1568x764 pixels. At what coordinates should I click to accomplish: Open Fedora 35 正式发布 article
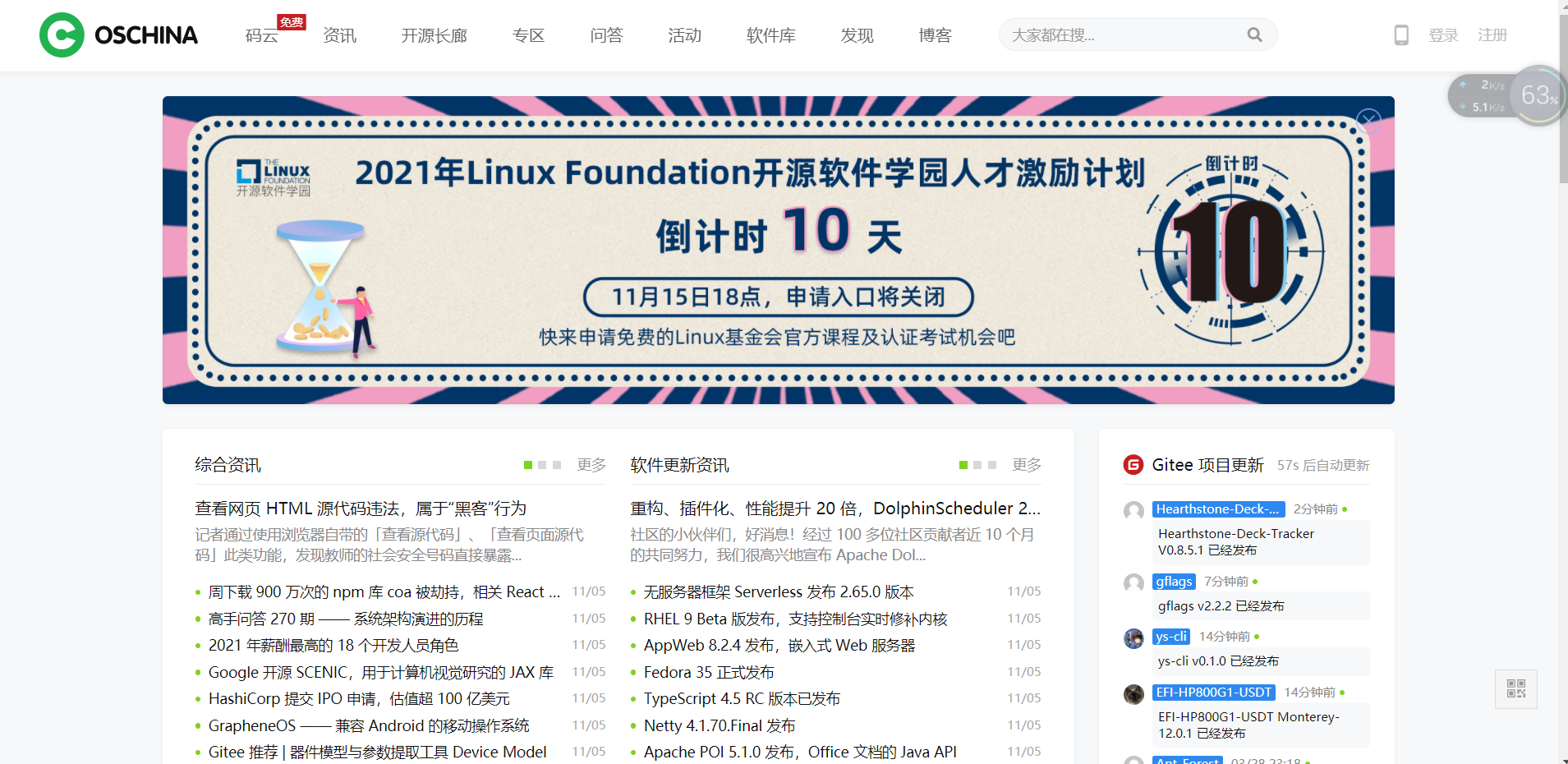point(709,673)
